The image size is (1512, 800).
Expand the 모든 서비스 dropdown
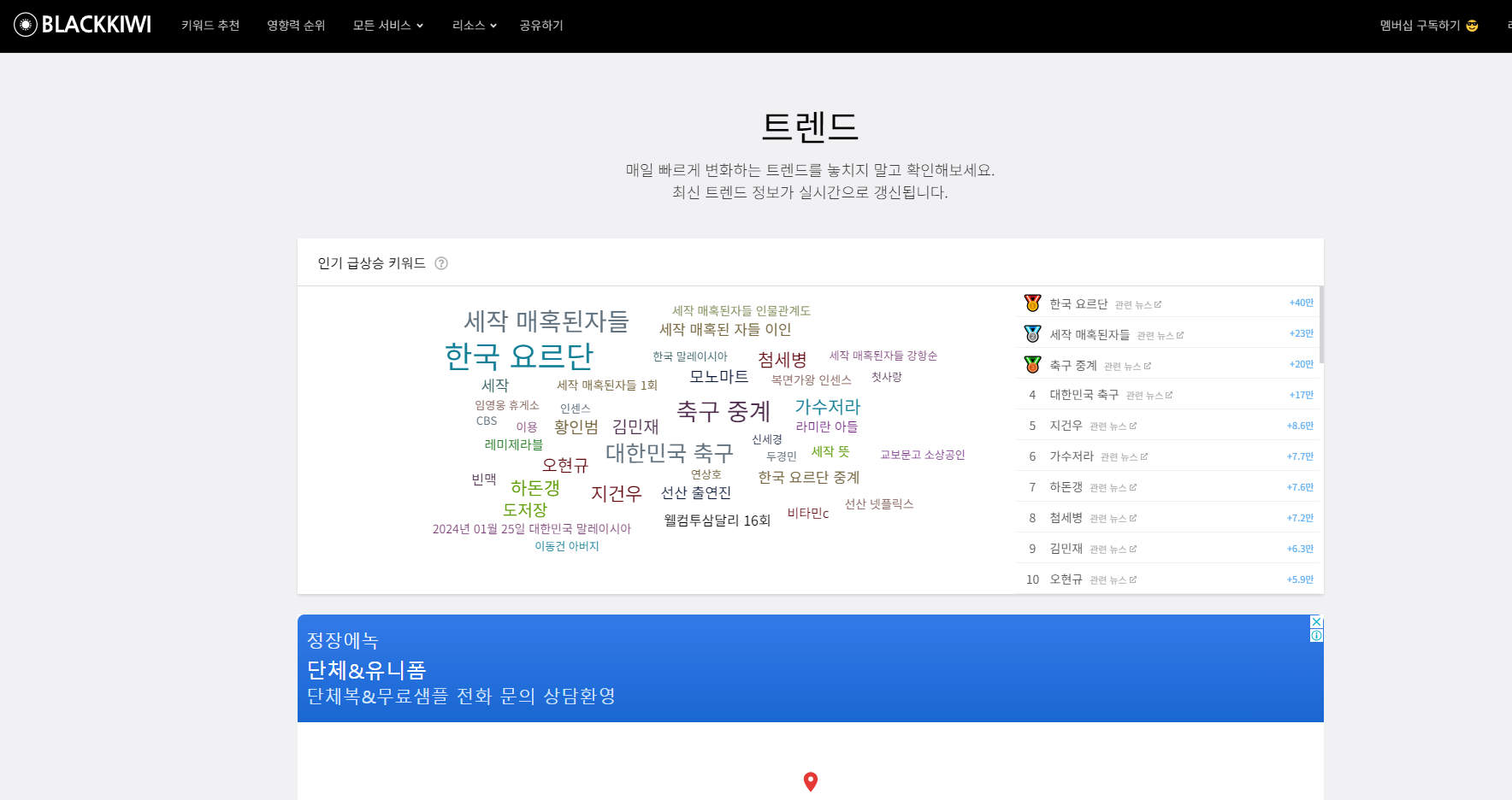tap(387, 25)
